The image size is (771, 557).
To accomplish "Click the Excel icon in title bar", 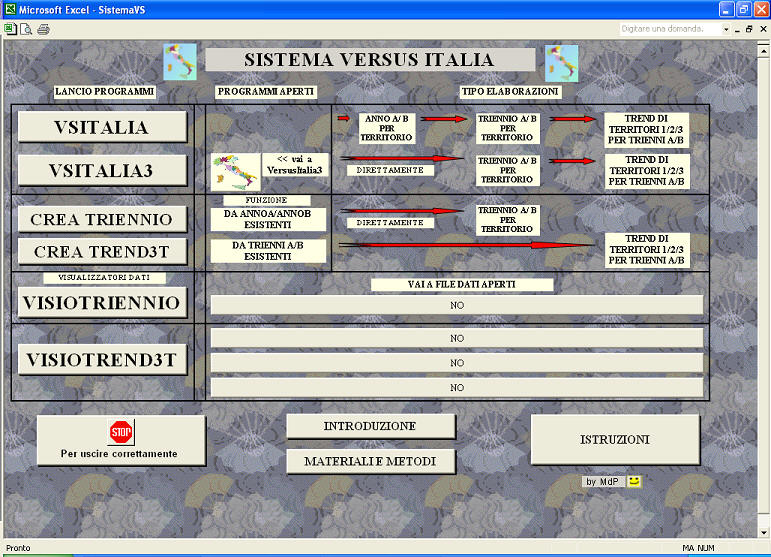I will [x=10, y=9].
